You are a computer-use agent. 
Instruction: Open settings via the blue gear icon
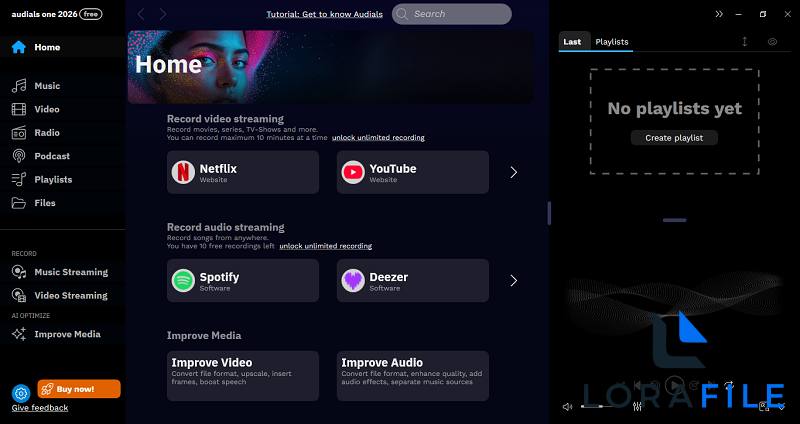[x=21, y=393]
